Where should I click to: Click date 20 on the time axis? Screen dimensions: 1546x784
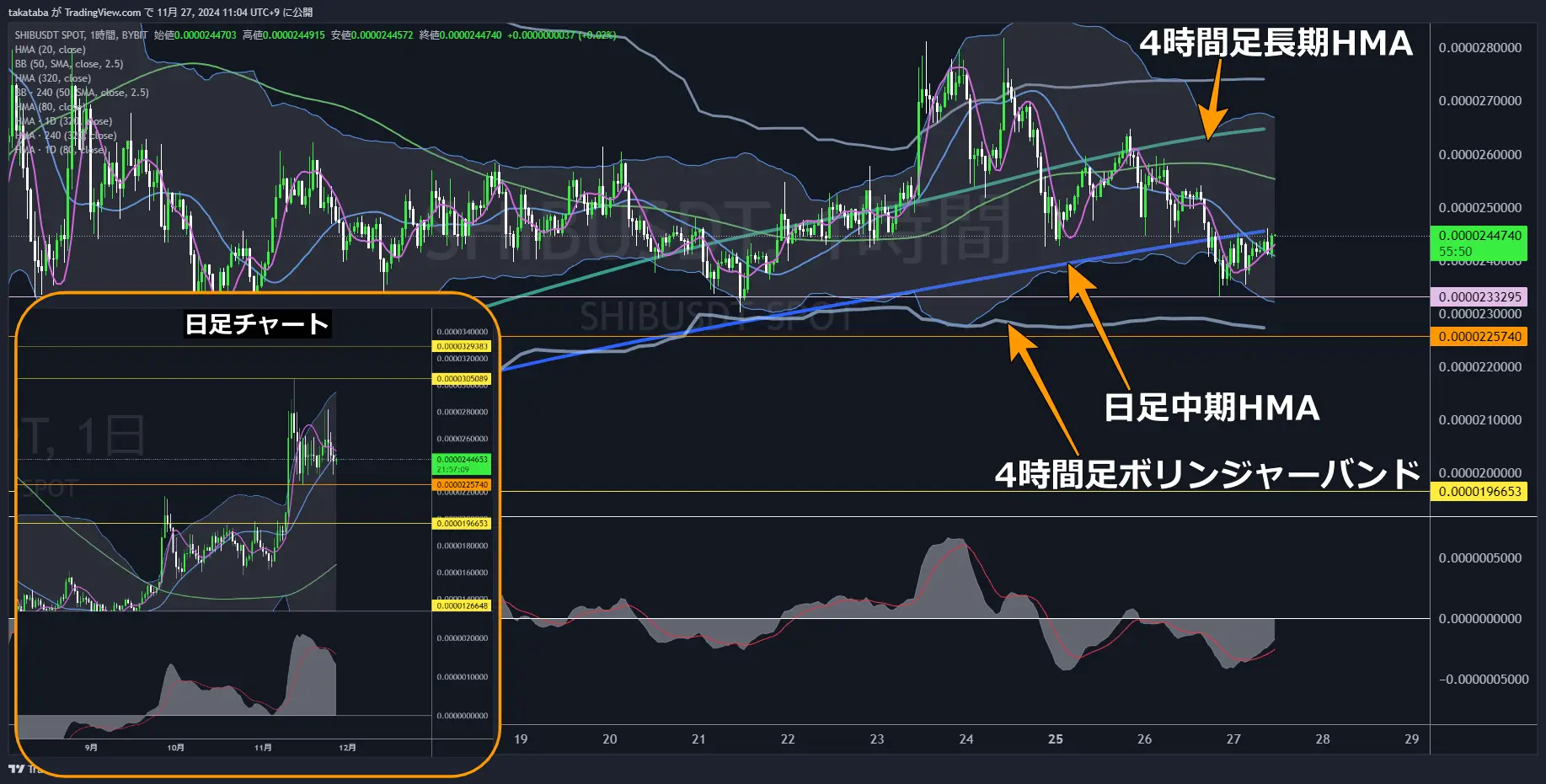click(x=610, y=739)
